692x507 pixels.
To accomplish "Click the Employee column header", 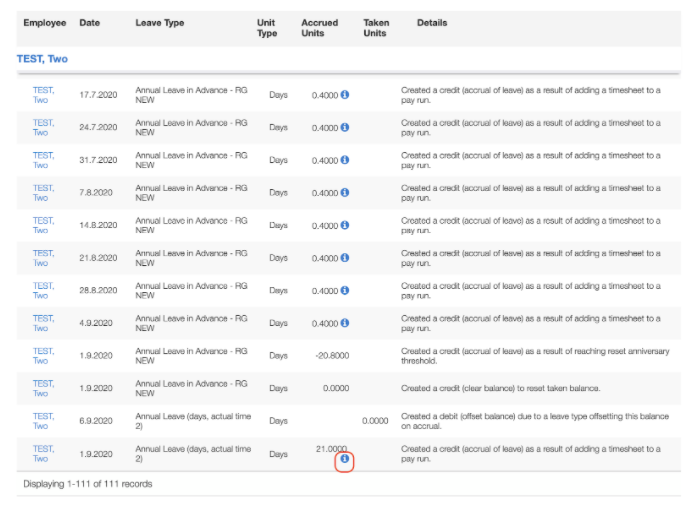I will coord(44,23).
